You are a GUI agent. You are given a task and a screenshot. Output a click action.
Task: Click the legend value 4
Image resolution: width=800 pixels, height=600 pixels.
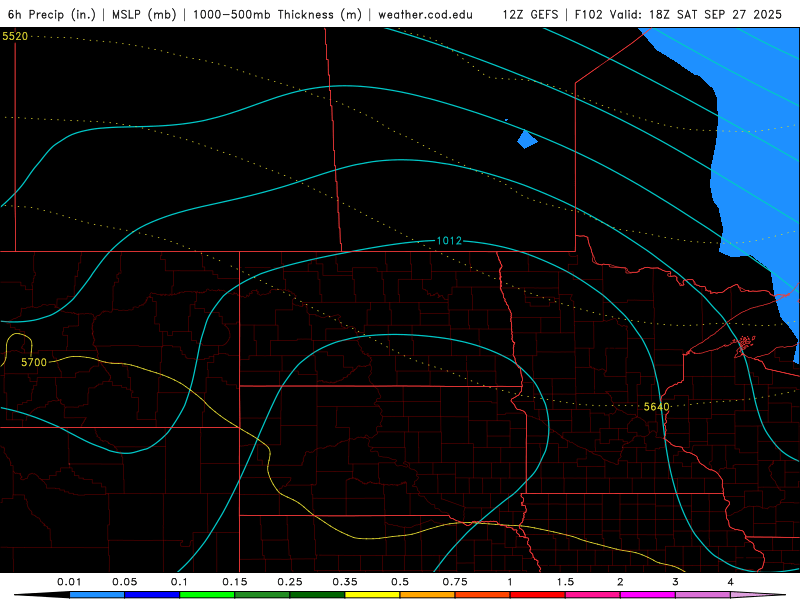tap(730, 582)
